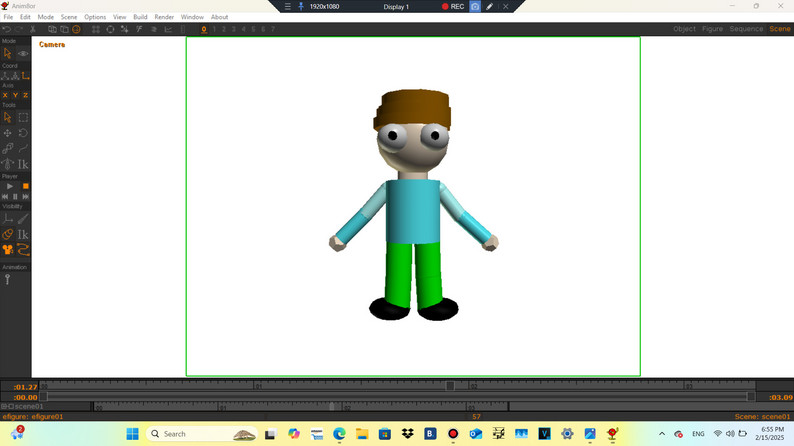
Task: Click the F-curve toolbar icon
Action: pos(139,29)
